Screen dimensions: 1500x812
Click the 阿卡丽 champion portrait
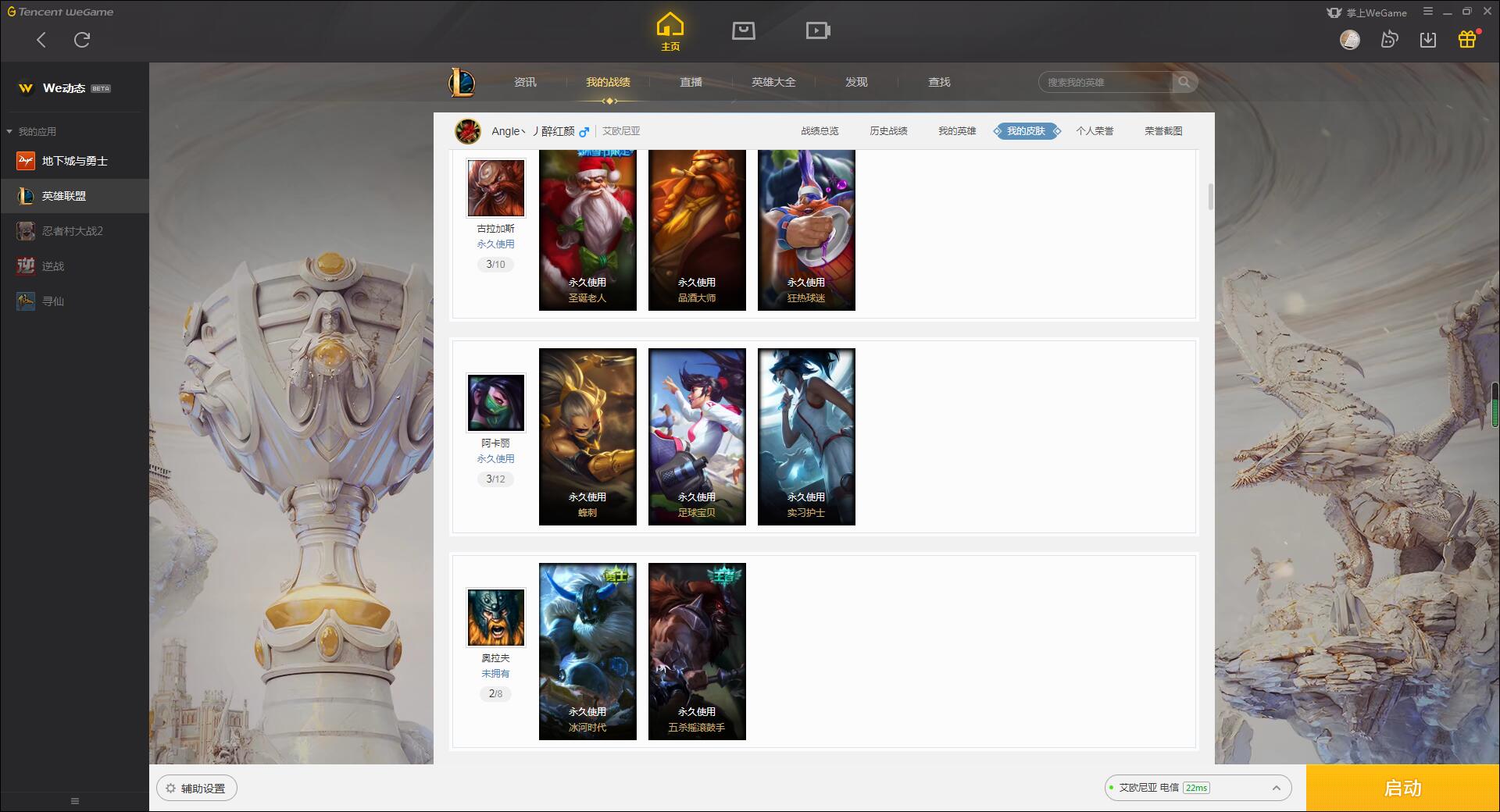coord(495,403)
